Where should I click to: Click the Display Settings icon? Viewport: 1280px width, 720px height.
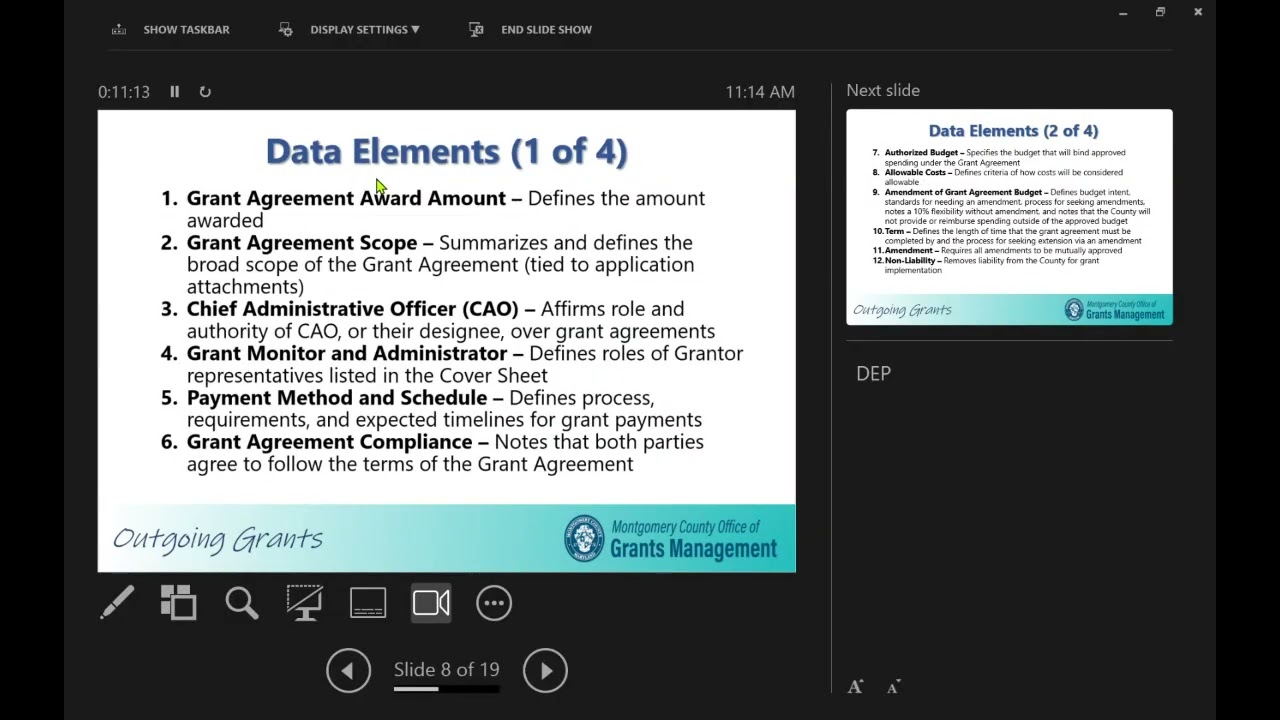[x=285, y=30]
